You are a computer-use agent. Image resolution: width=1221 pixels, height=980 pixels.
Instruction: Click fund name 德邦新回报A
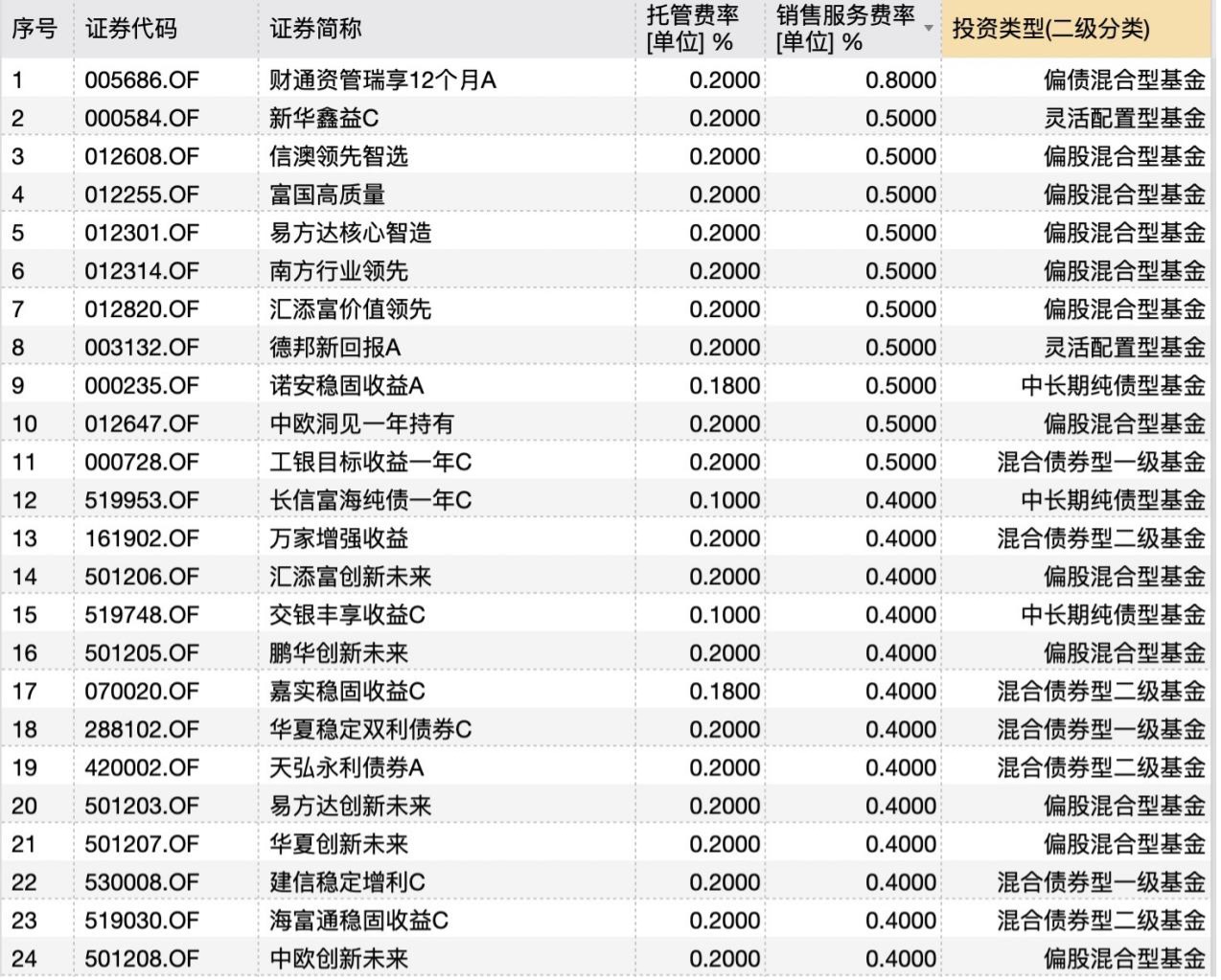(334, 348)
